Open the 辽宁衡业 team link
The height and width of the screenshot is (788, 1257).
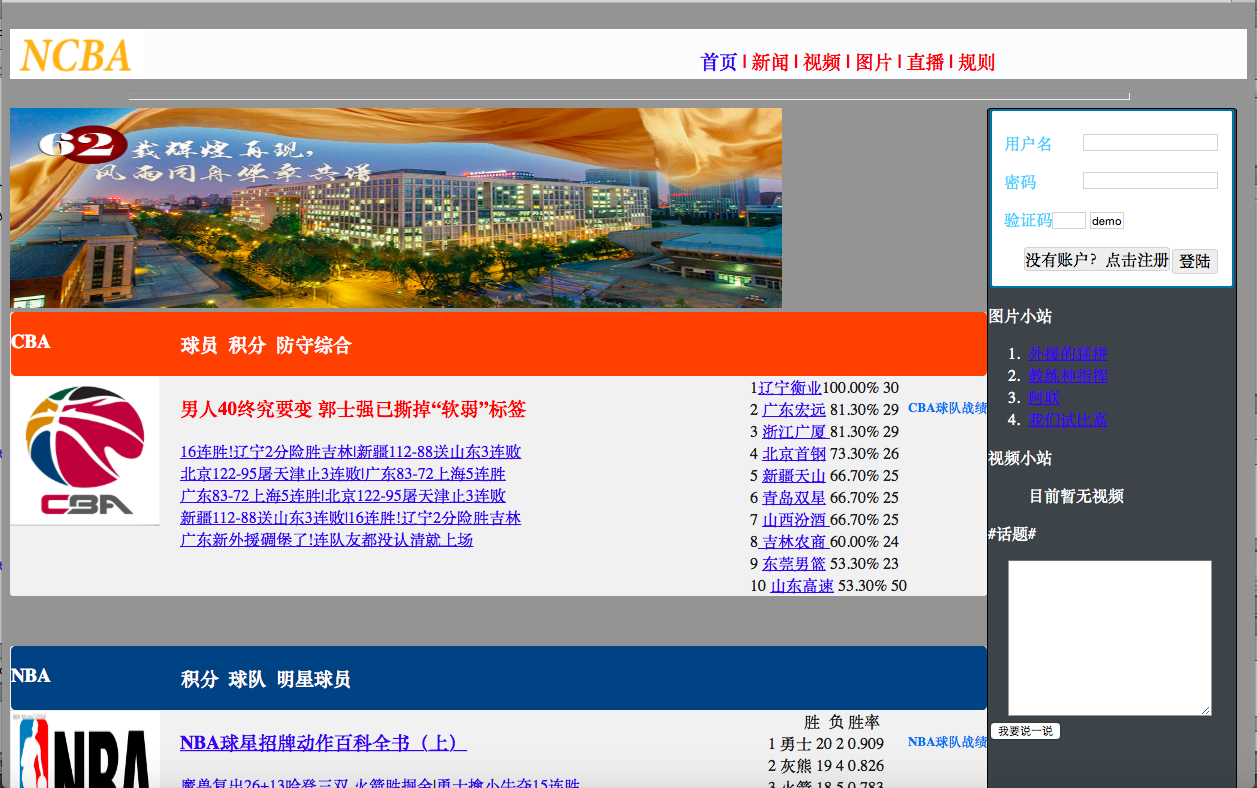(790, 388)
